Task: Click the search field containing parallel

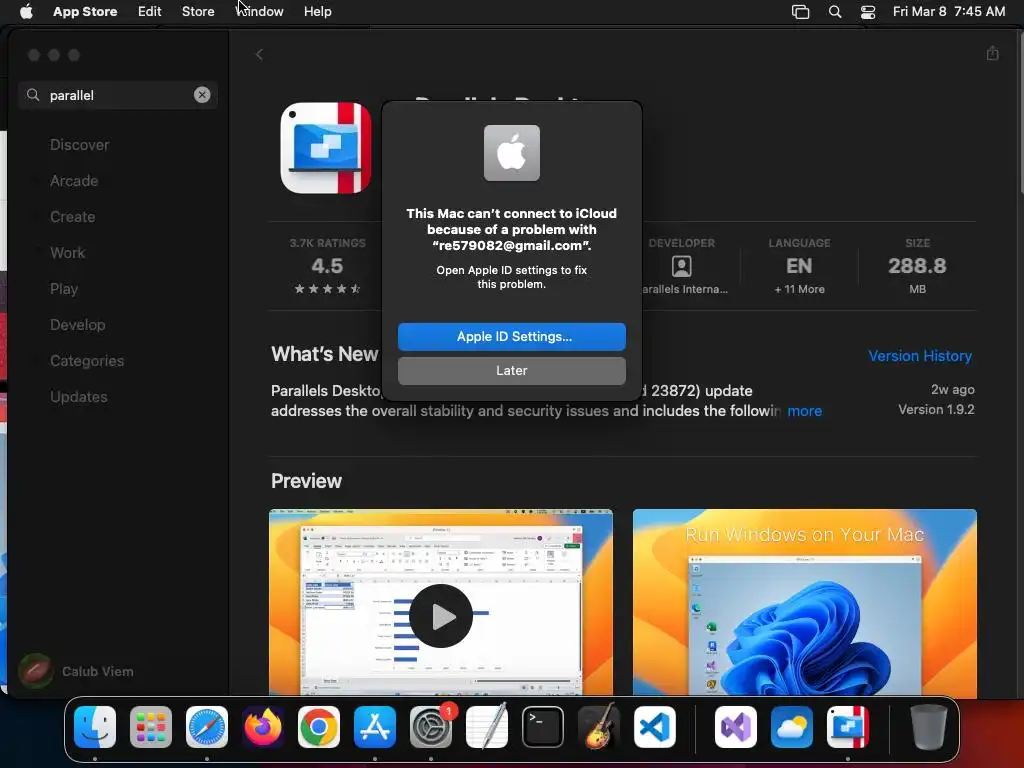Action: 118,95
